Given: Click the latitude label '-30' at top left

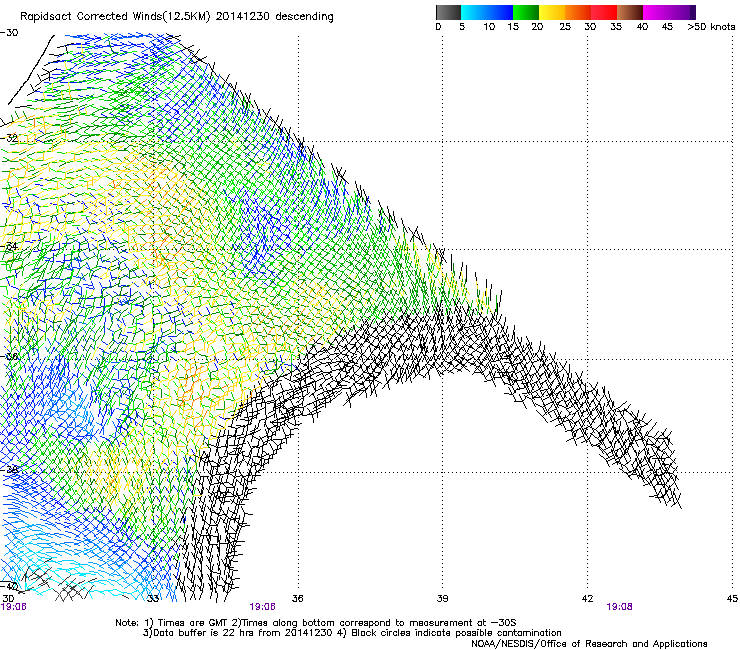Looking at the screenshot, I should (9, 33).
